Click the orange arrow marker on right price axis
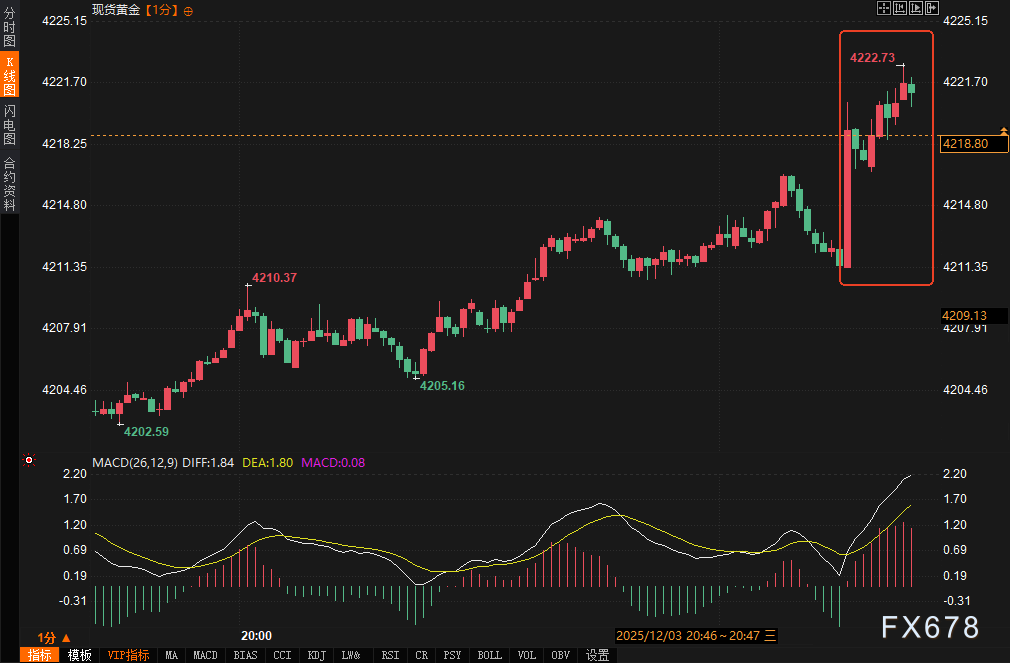This screenshot has height=663, width=1010. coord(1003,130)
